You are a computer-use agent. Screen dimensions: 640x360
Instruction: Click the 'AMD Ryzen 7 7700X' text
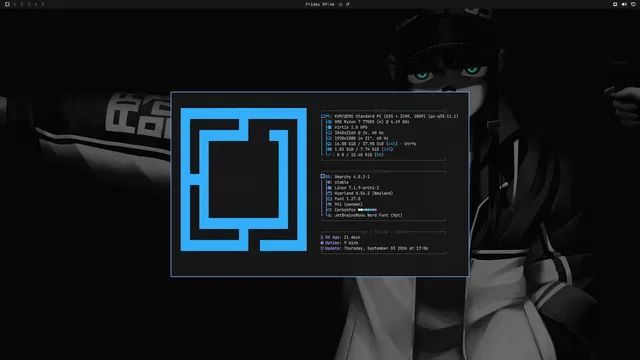click(355, 122)
